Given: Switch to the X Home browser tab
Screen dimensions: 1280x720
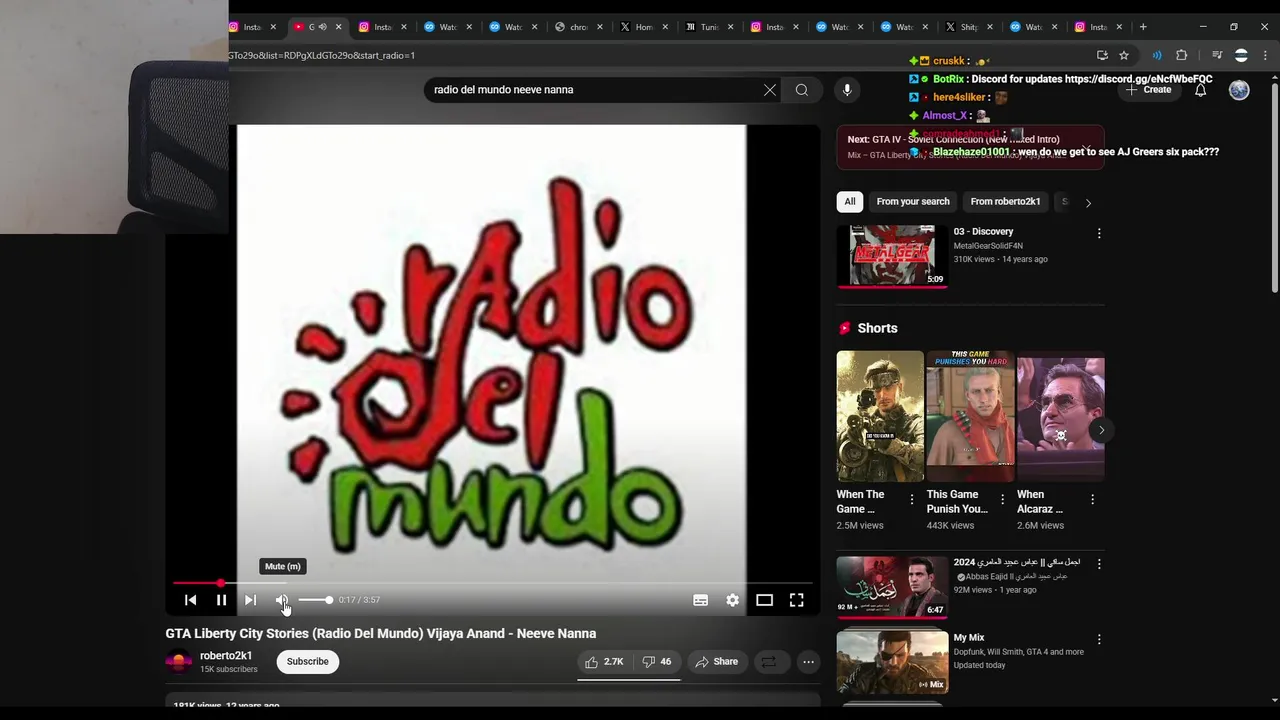Looking at the screenshot, I should [x=636, y=27].
